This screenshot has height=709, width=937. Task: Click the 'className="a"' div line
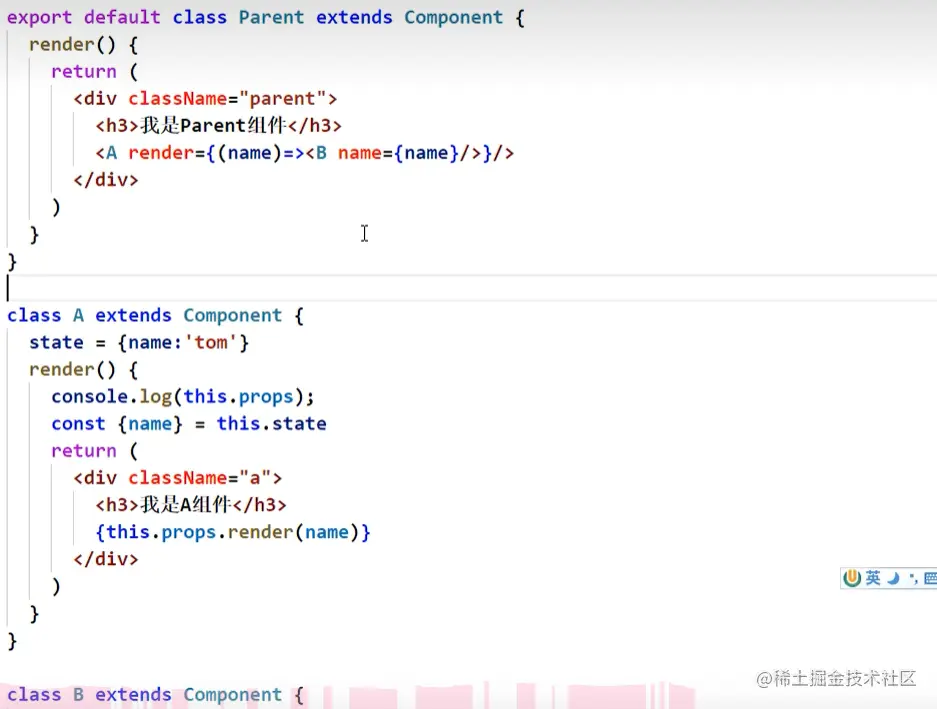(177, 478)
